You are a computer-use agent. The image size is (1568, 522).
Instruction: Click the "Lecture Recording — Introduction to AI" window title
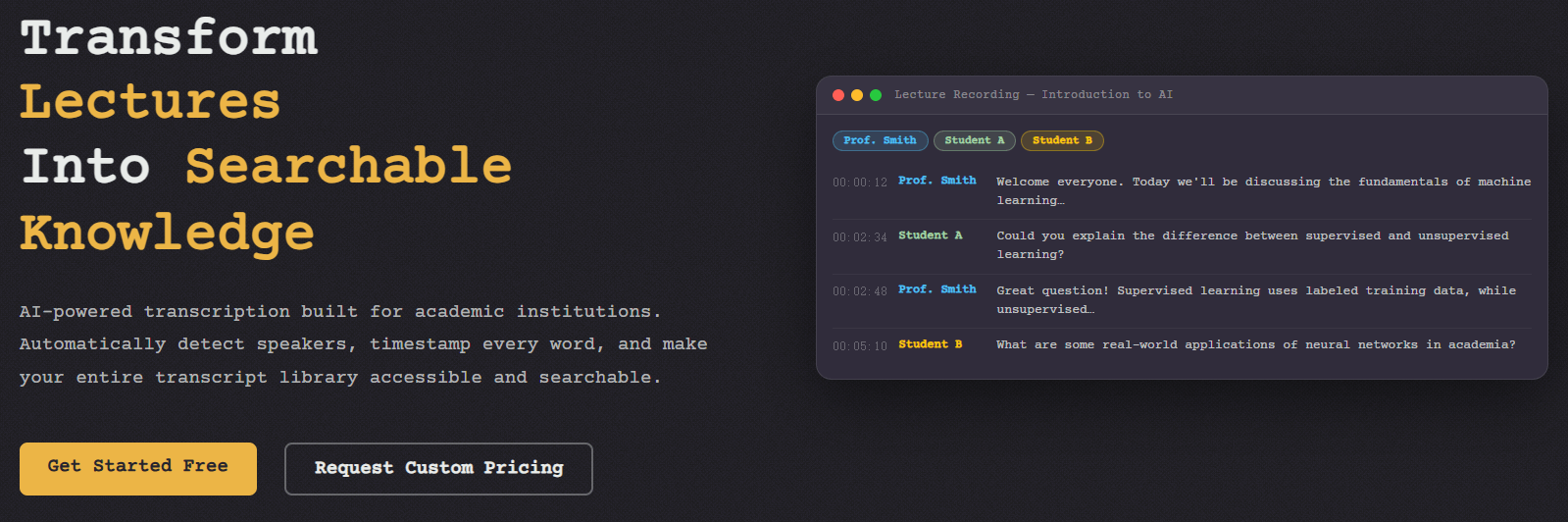tap(1034, 95)
